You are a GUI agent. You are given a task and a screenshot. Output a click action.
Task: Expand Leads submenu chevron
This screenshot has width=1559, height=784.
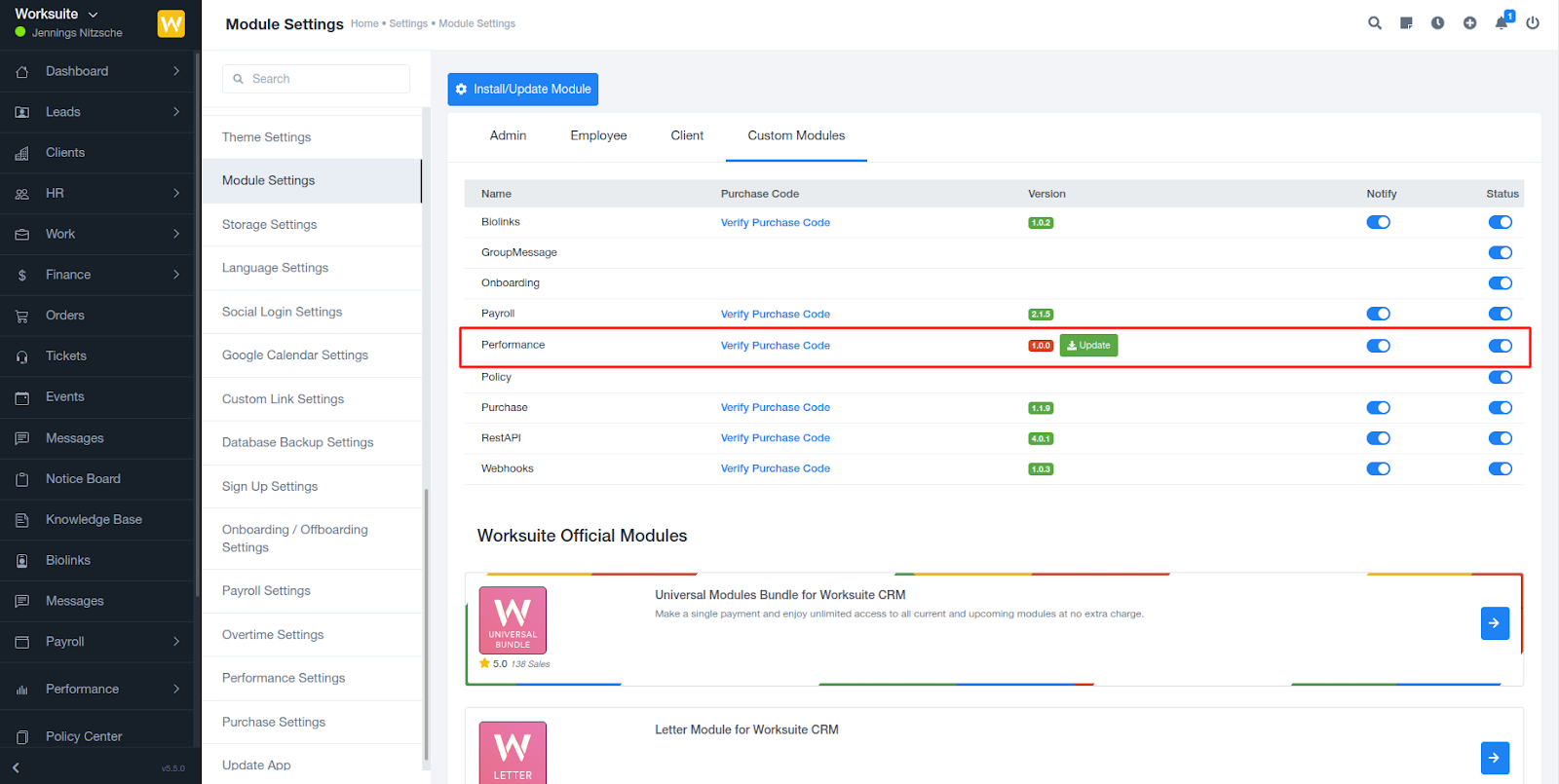coord(176,112)
